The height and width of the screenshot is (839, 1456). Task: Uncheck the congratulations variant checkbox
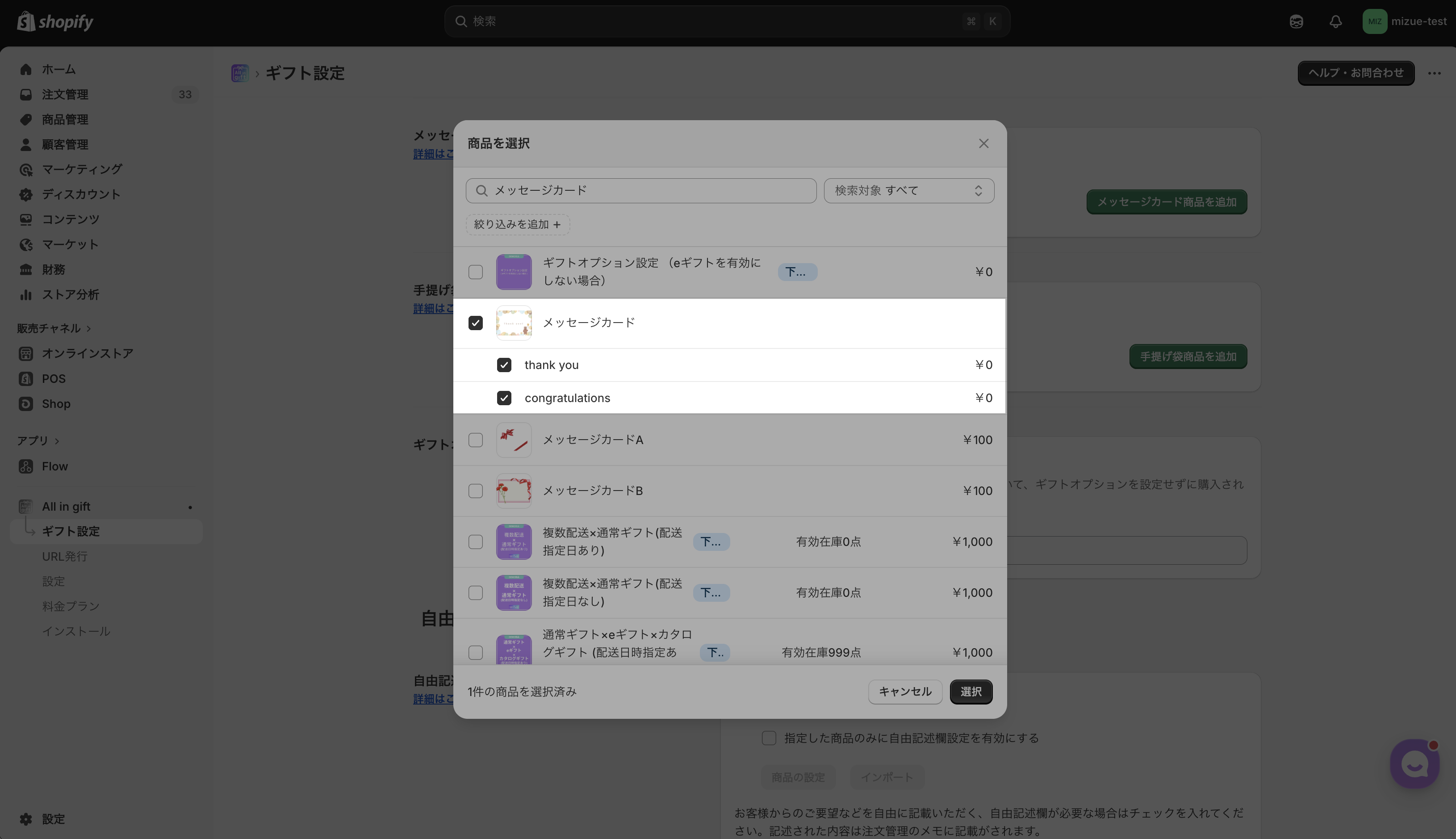pos(504,398)
